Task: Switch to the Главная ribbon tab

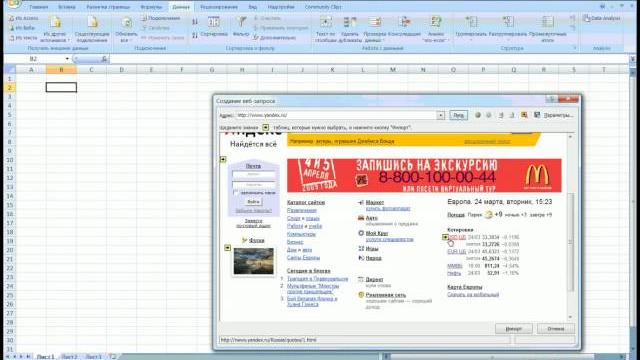Action: click(x=38, y=7)
